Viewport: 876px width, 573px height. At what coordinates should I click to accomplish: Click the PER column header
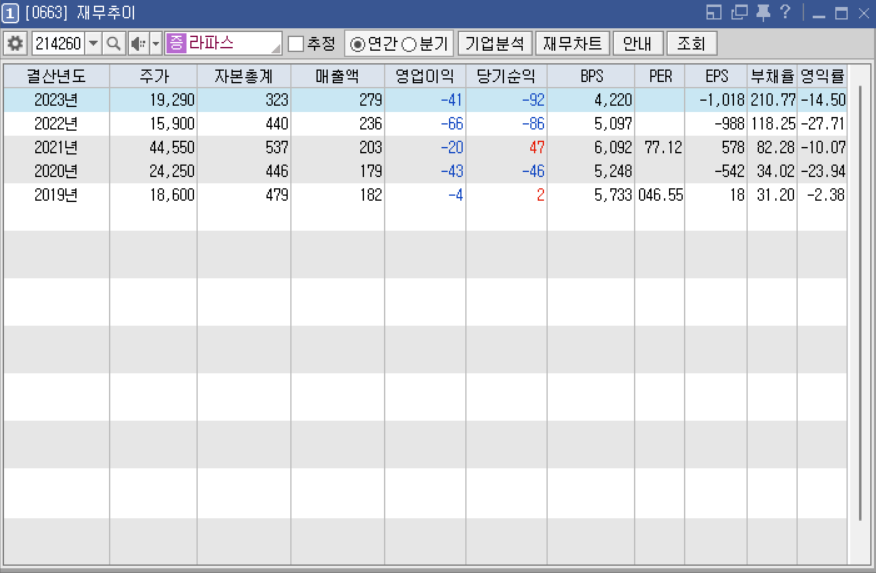660,76
